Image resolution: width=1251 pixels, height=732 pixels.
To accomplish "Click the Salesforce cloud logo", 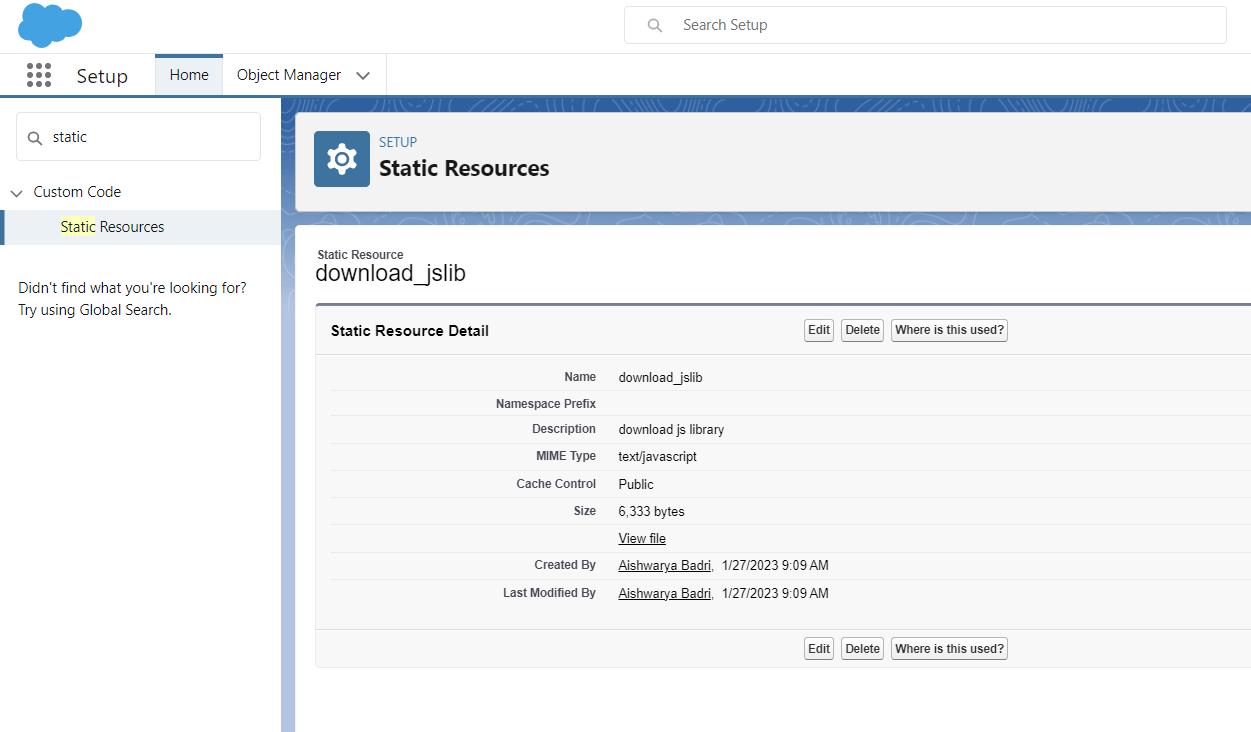I will (48, 25).
